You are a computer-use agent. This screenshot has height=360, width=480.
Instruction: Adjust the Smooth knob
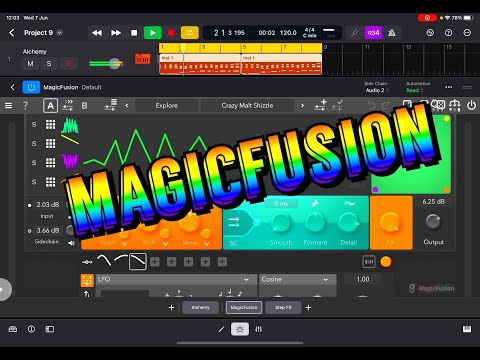click(281, 222)
